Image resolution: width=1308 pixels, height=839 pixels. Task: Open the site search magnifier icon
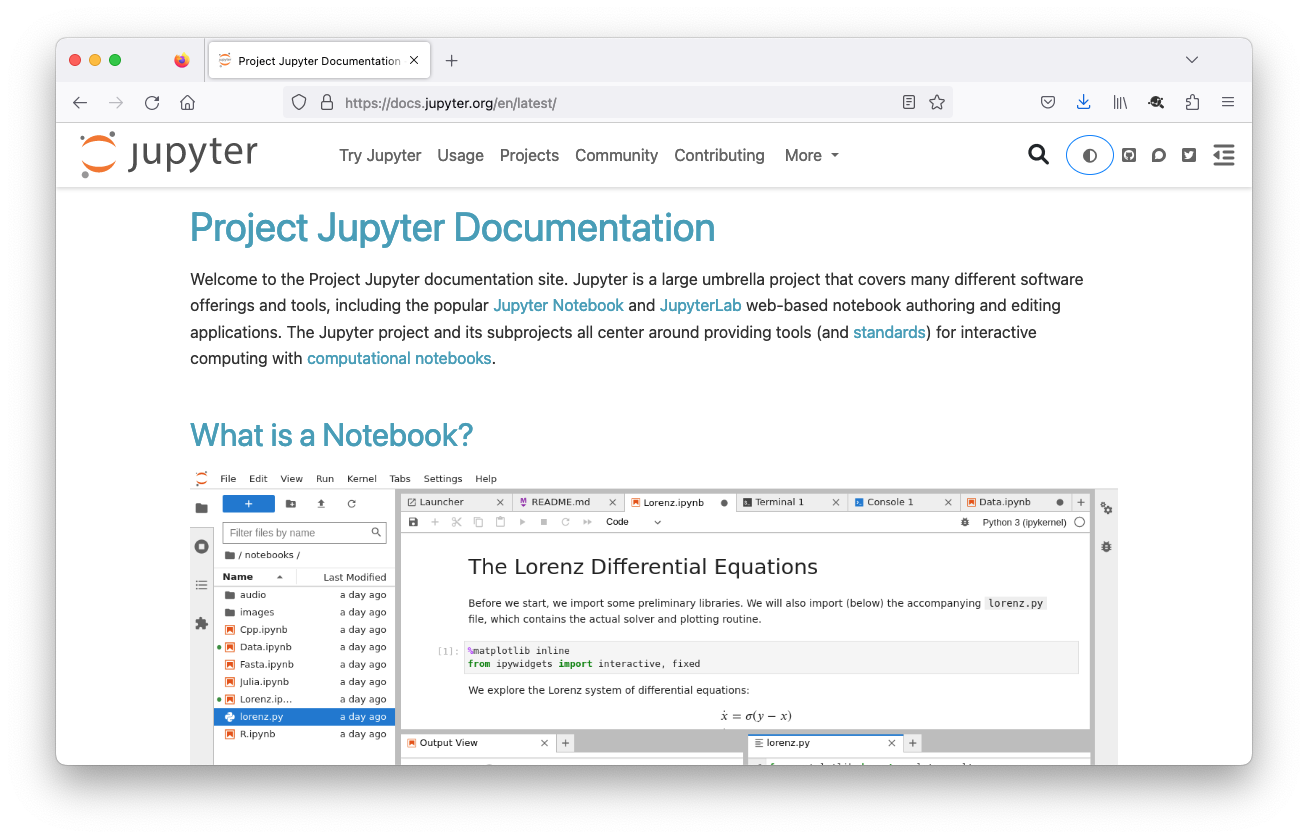[1038, 155]
